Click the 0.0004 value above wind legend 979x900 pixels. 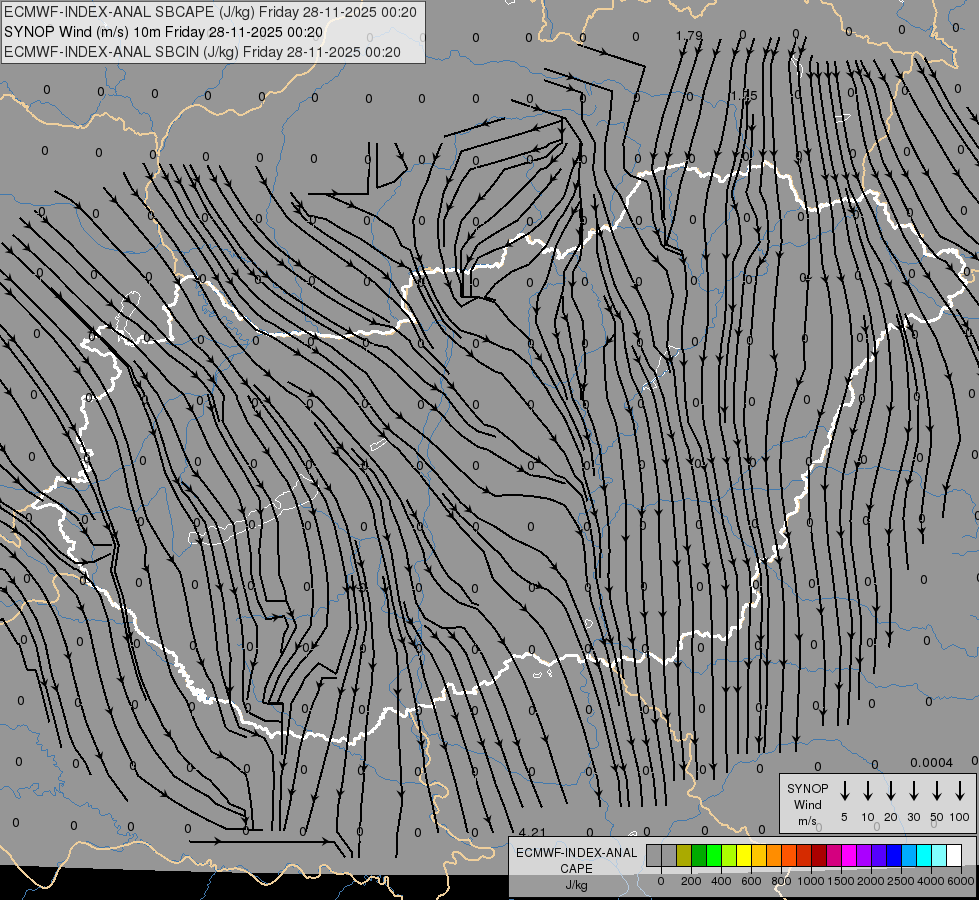point(932,763)
